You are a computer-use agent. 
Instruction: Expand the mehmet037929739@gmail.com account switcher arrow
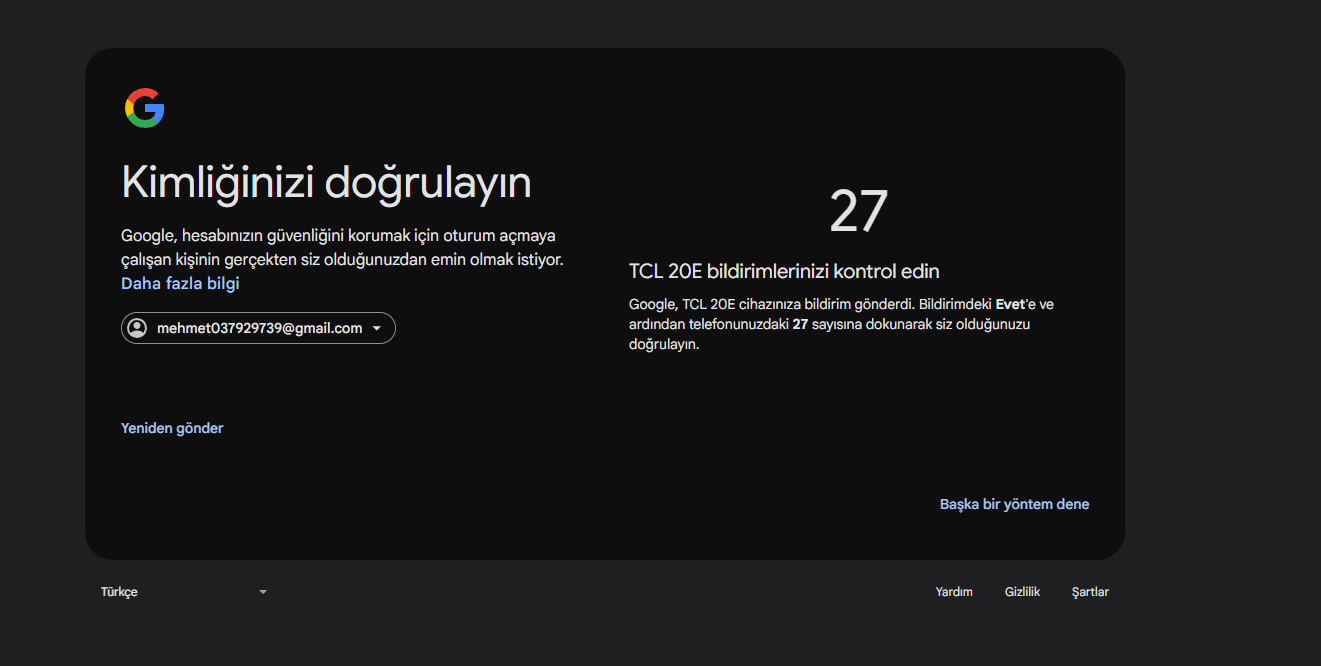point(377,328)
